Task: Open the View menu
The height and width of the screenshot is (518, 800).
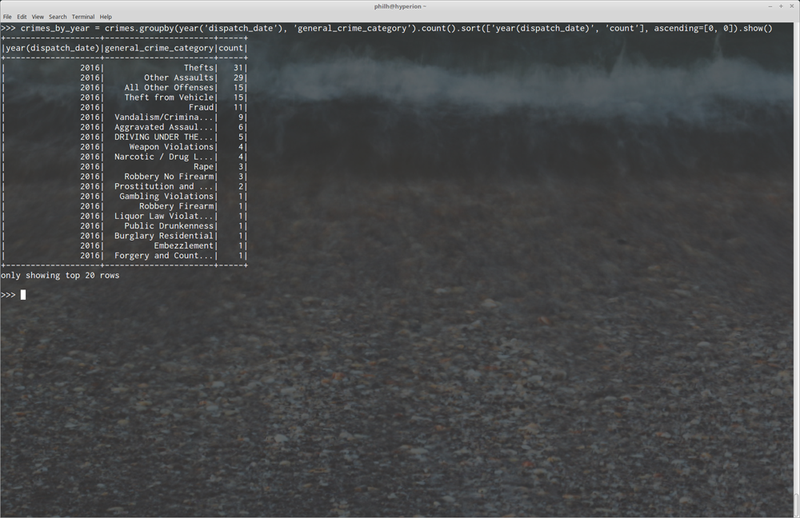Action: [x=38, y=17]
